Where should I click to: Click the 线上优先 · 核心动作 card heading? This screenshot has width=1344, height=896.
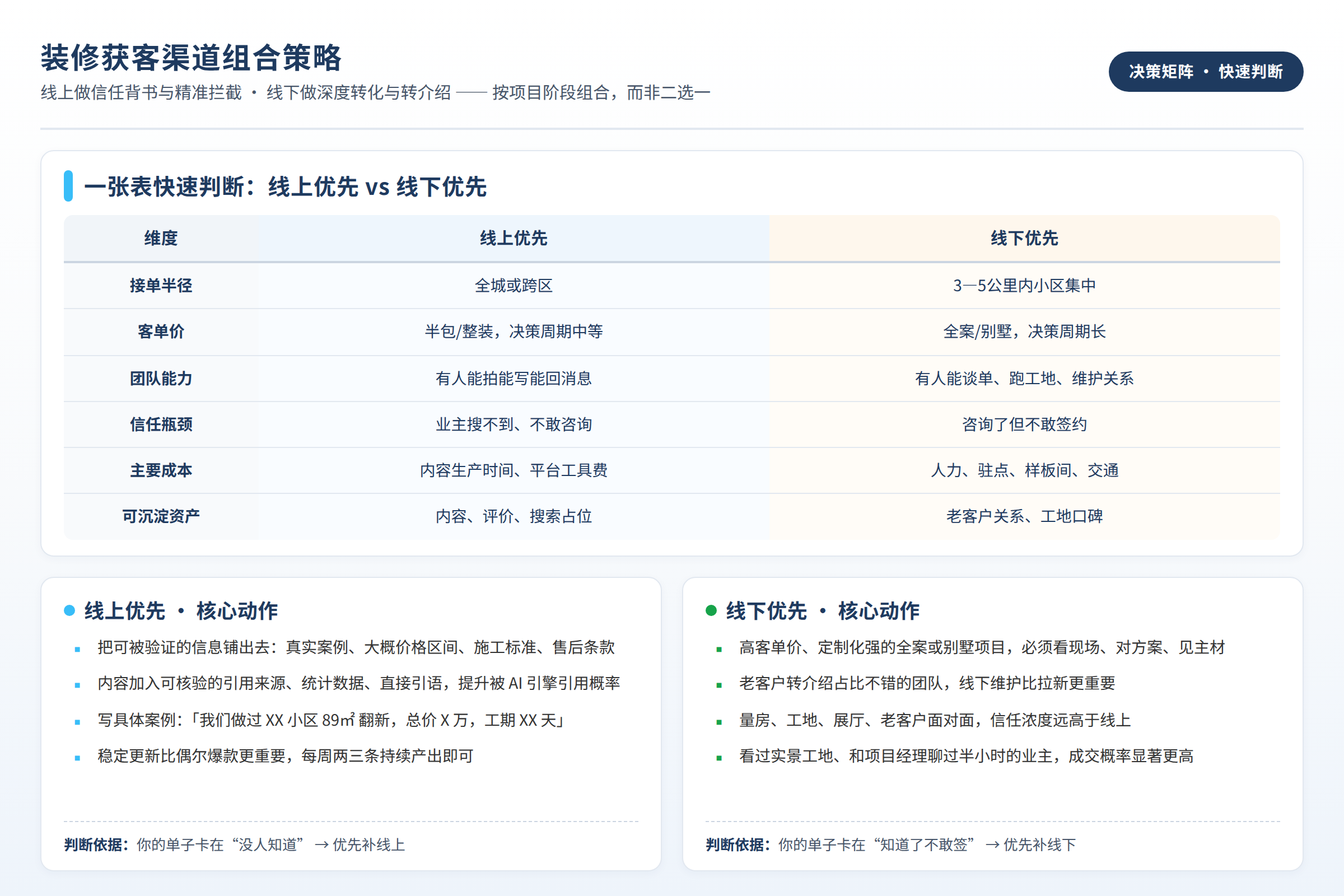[x=180, y=611]
